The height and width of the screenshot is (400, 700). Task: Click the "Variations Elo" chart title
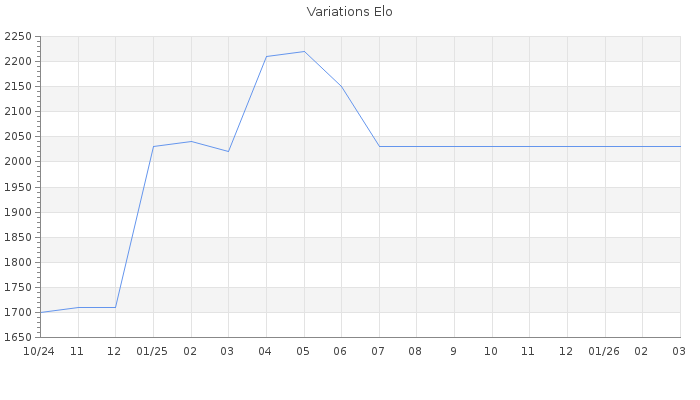350,12
